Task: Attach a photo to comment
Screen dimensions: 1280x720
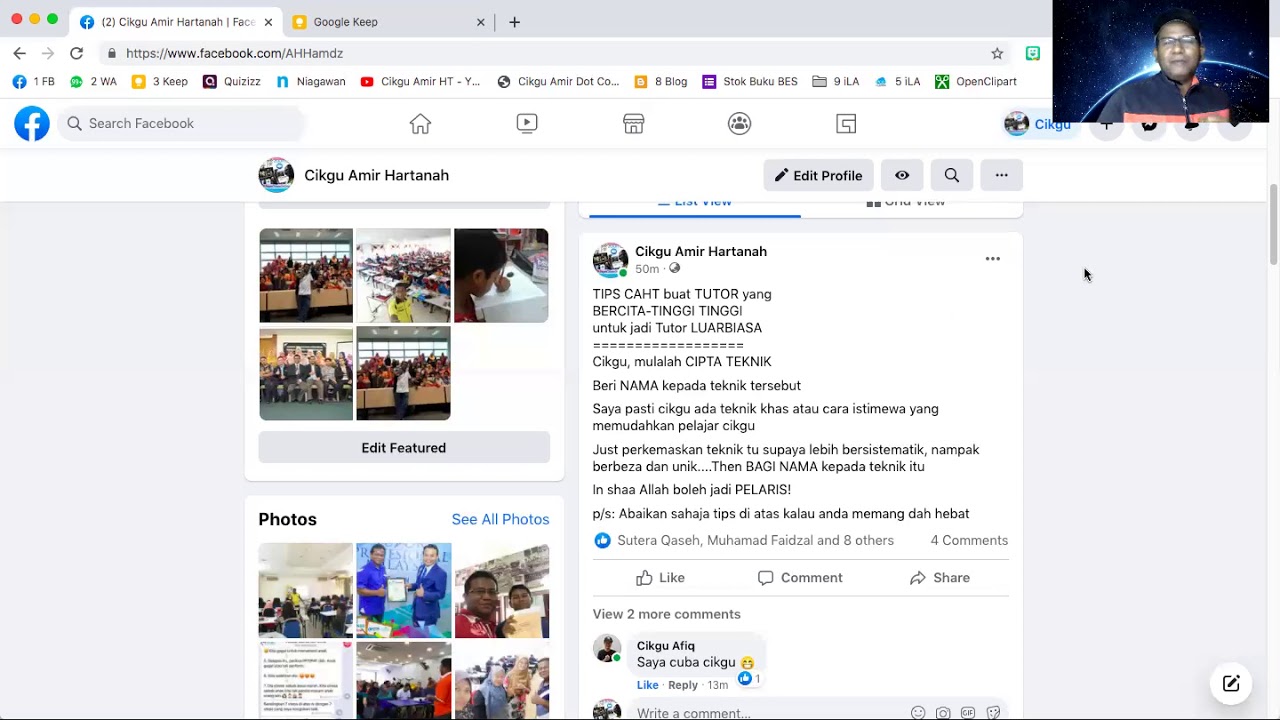Action: [943, 713]
